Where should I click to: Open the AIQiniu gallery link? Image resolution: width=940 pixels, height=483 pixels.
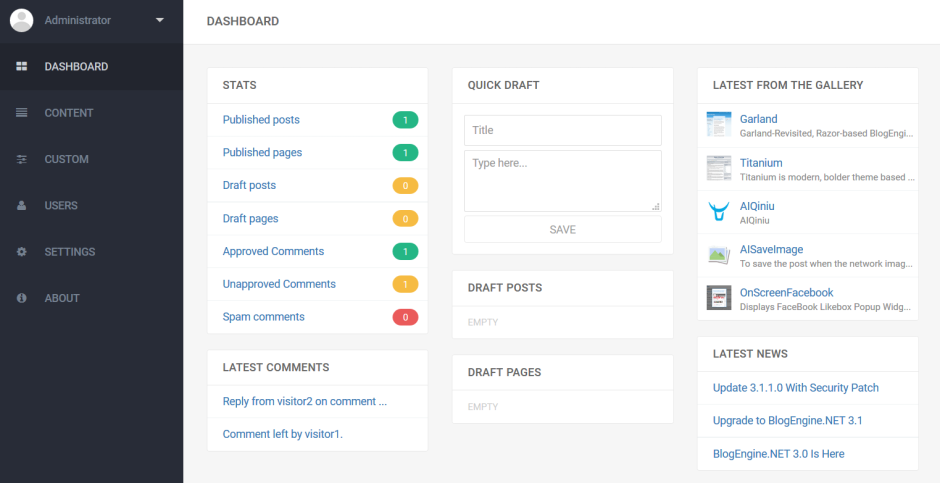757,206
